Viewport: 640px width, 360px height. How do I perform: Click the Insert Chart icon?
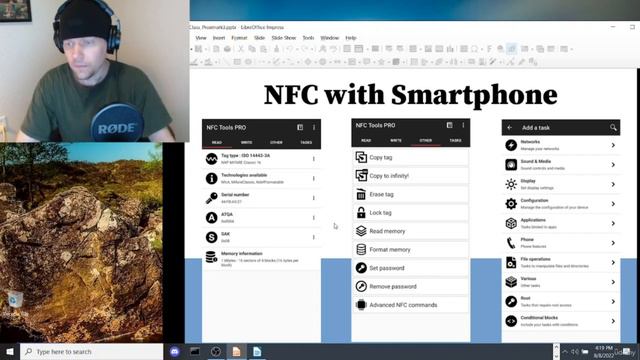(450, 49)
